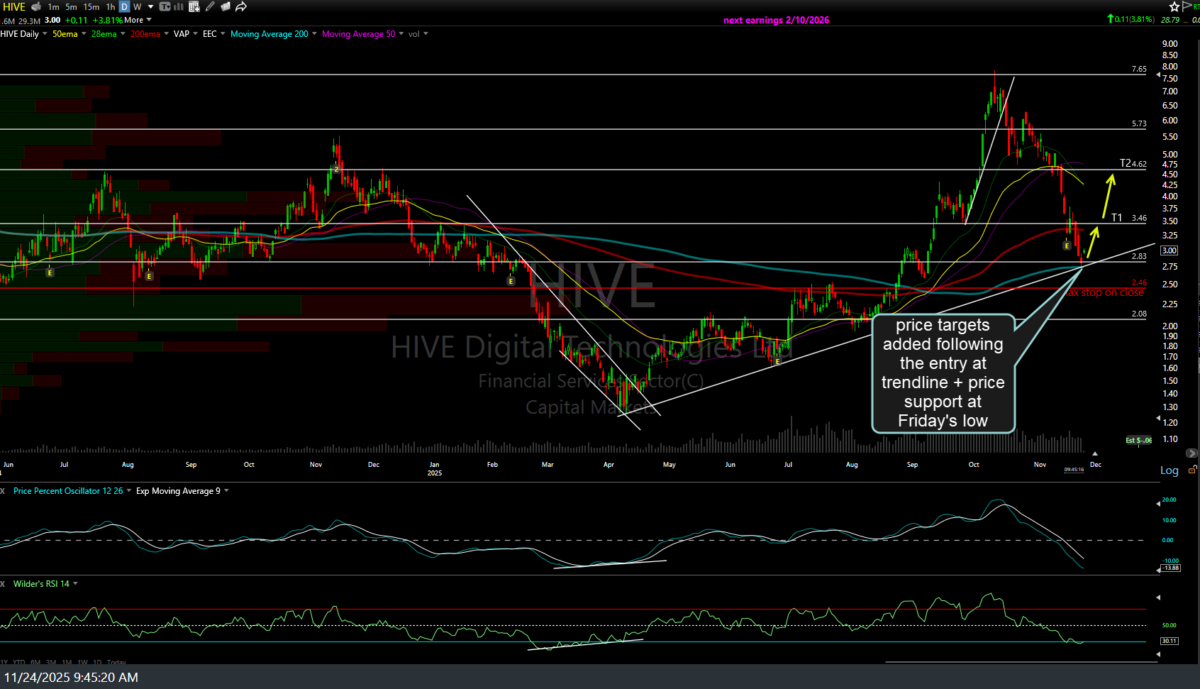This screenshot has height=689, width=1200.
Task: Select the 1h timeframe button
Action: pyautogui.click(x=111, y=6)
